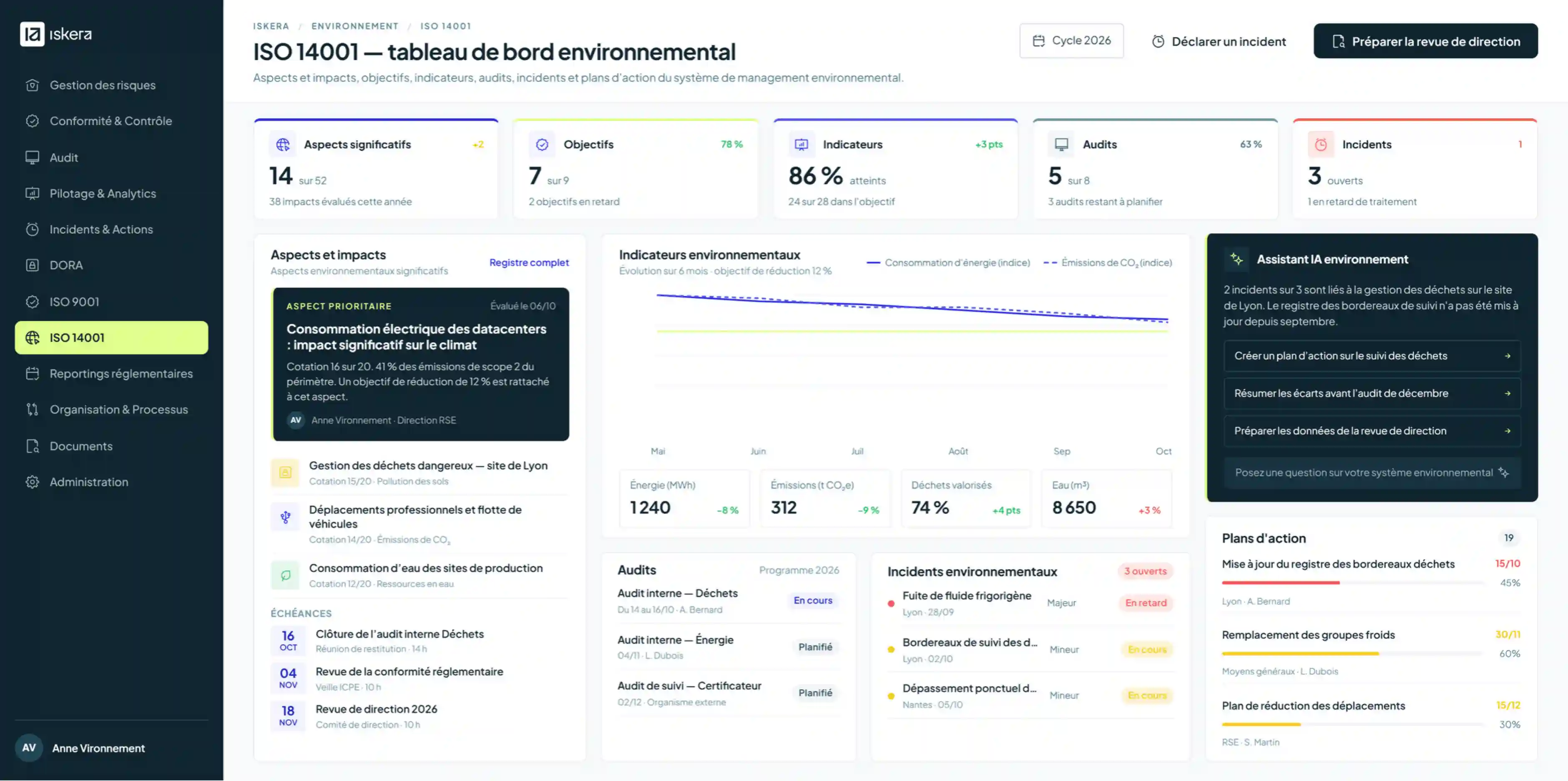The height and width of the screenshot is (781, 1568).
Task: Click the Reportings réglementaires calendar icon
Action: [x=32, y=374]
